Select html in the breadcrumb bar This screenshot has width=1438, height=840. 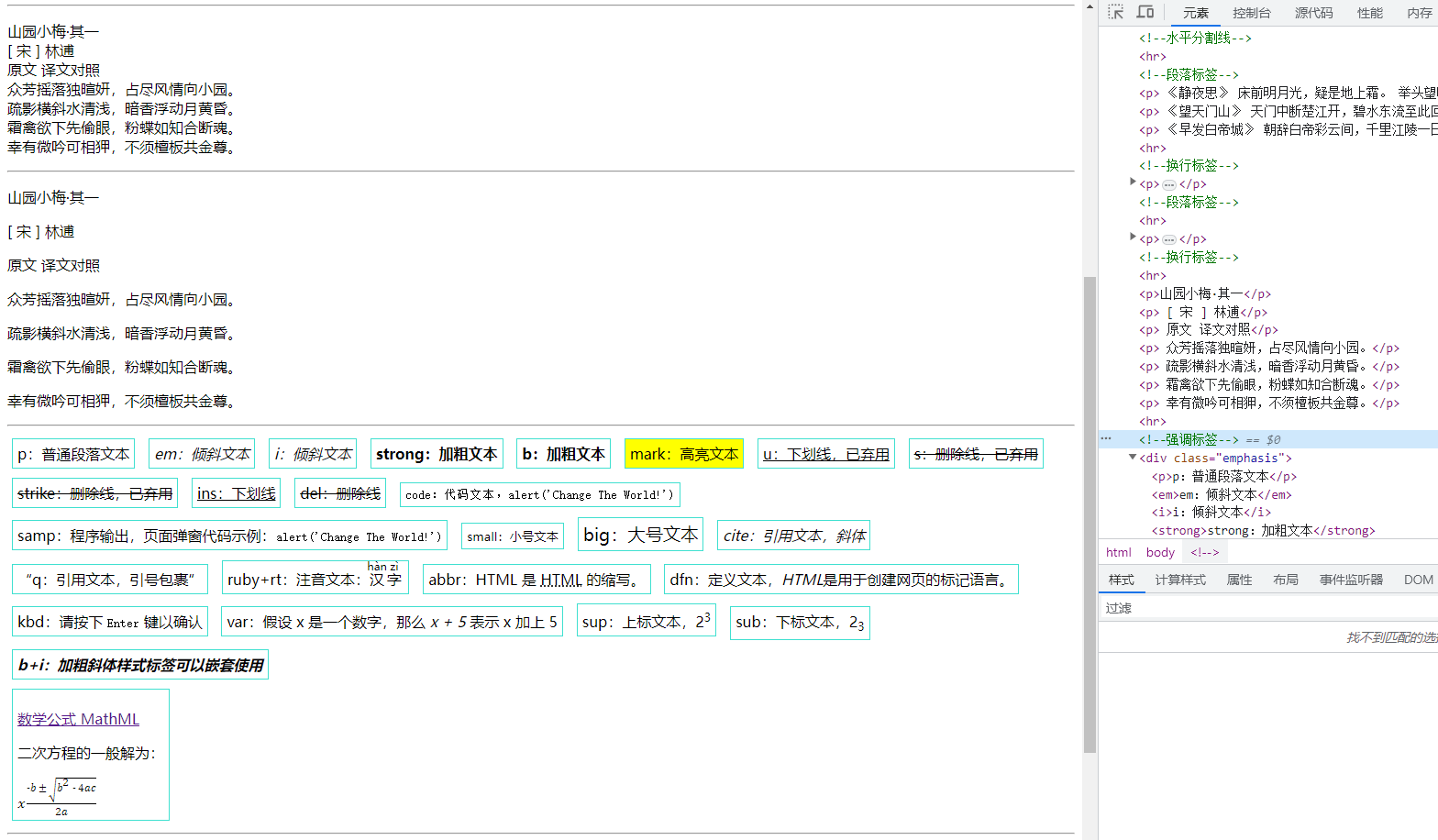(1118, 552)
